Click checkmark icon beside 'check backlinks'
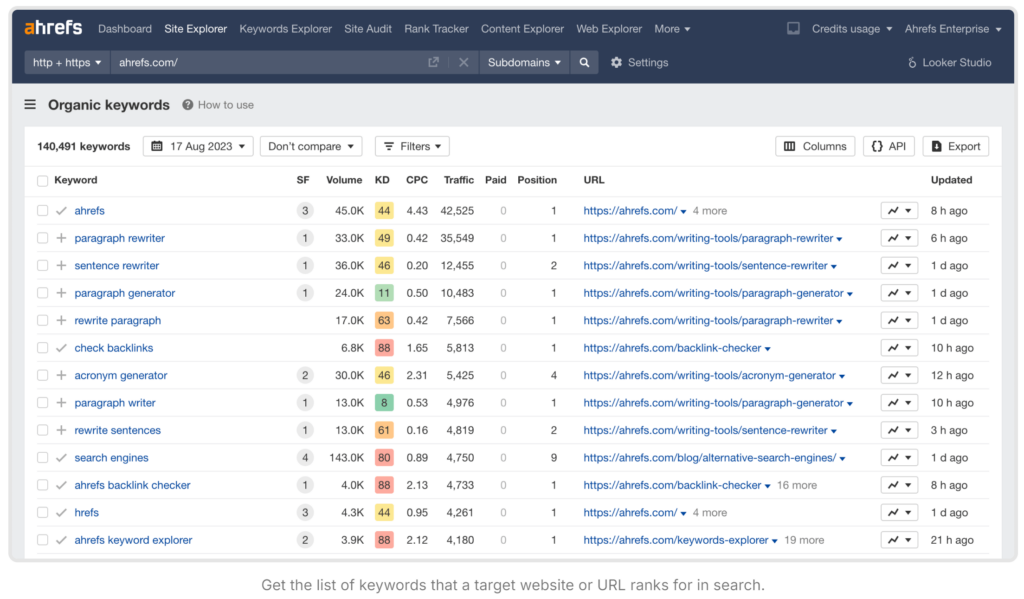This screenshot has height=599, width=1024. [x=61, y=348]
